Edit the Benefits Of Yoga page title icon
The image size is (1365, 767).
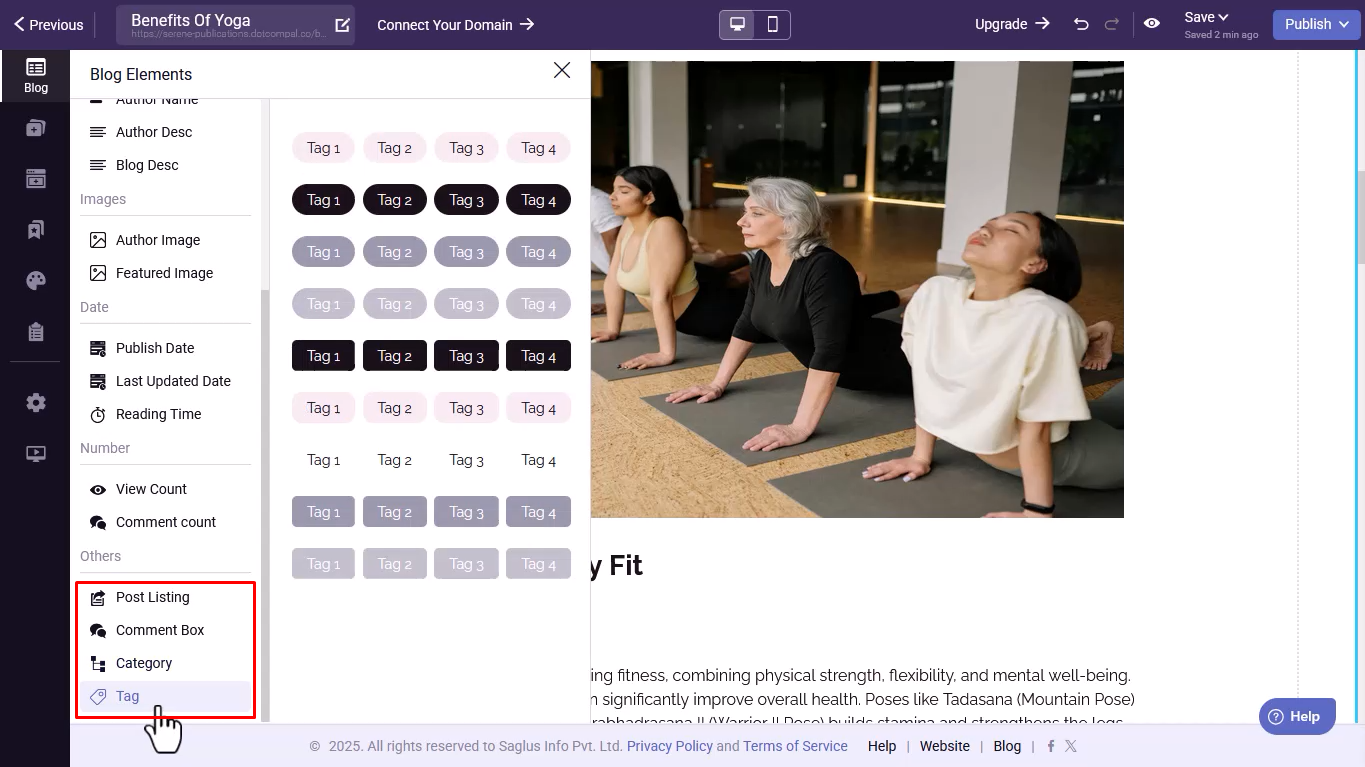(x=343, y=25)
